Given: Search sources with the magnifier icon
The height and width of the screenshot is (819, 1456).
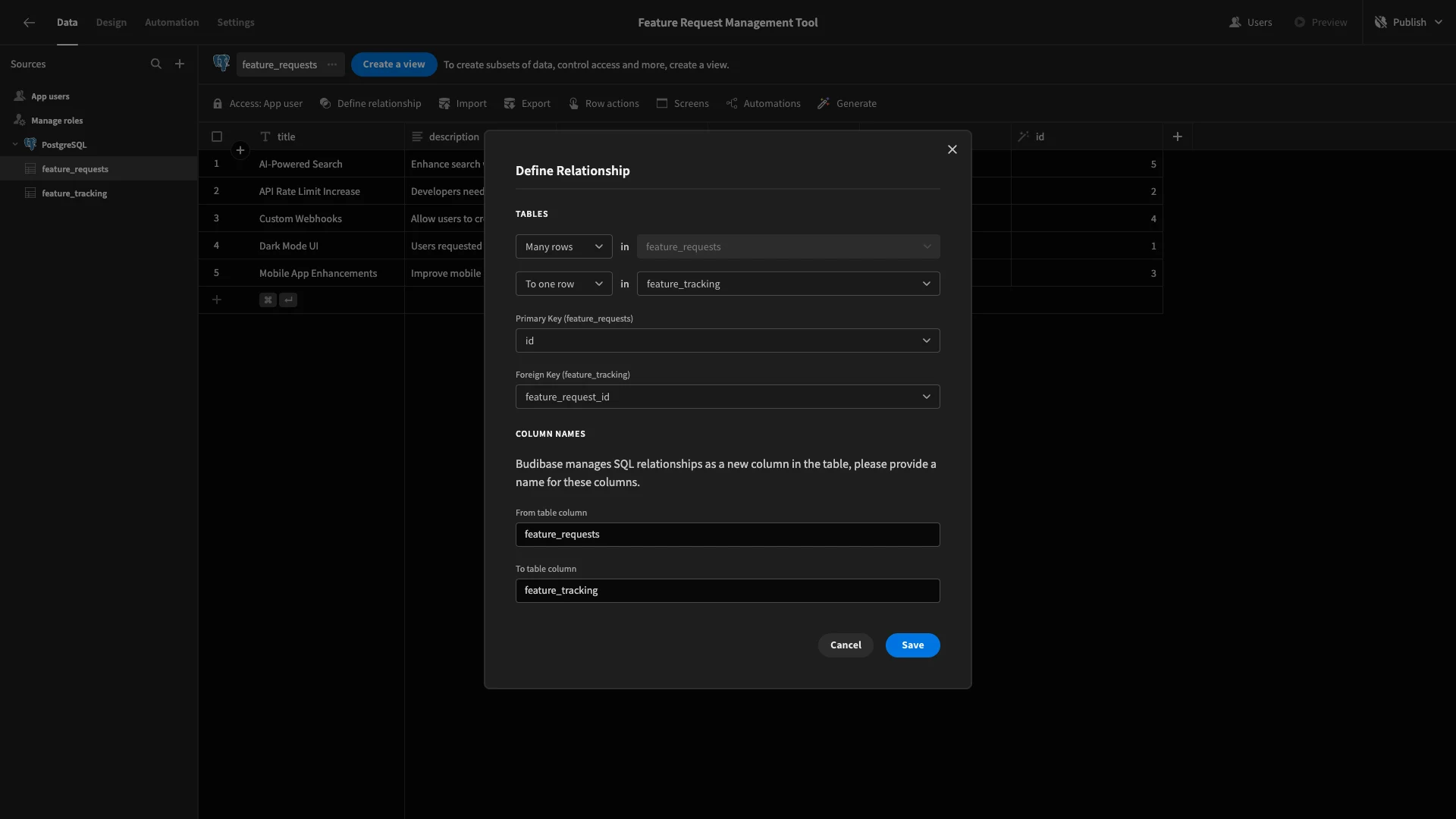Looking at the screenshot, I should click(x=156, y=64).
